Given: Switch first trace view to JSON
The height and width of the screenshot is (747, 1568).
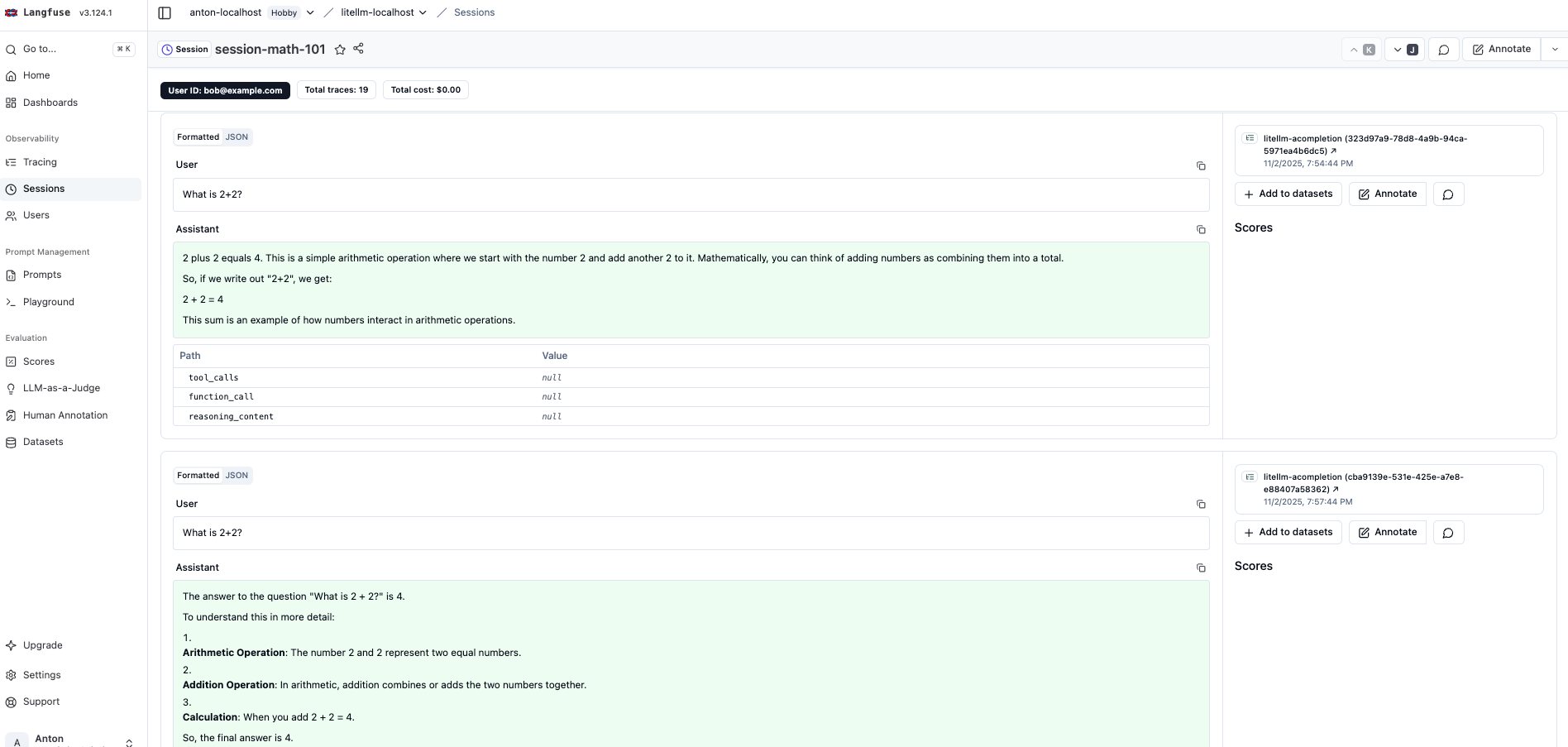Looking at the screenshot, I should (x=237, y=137).
